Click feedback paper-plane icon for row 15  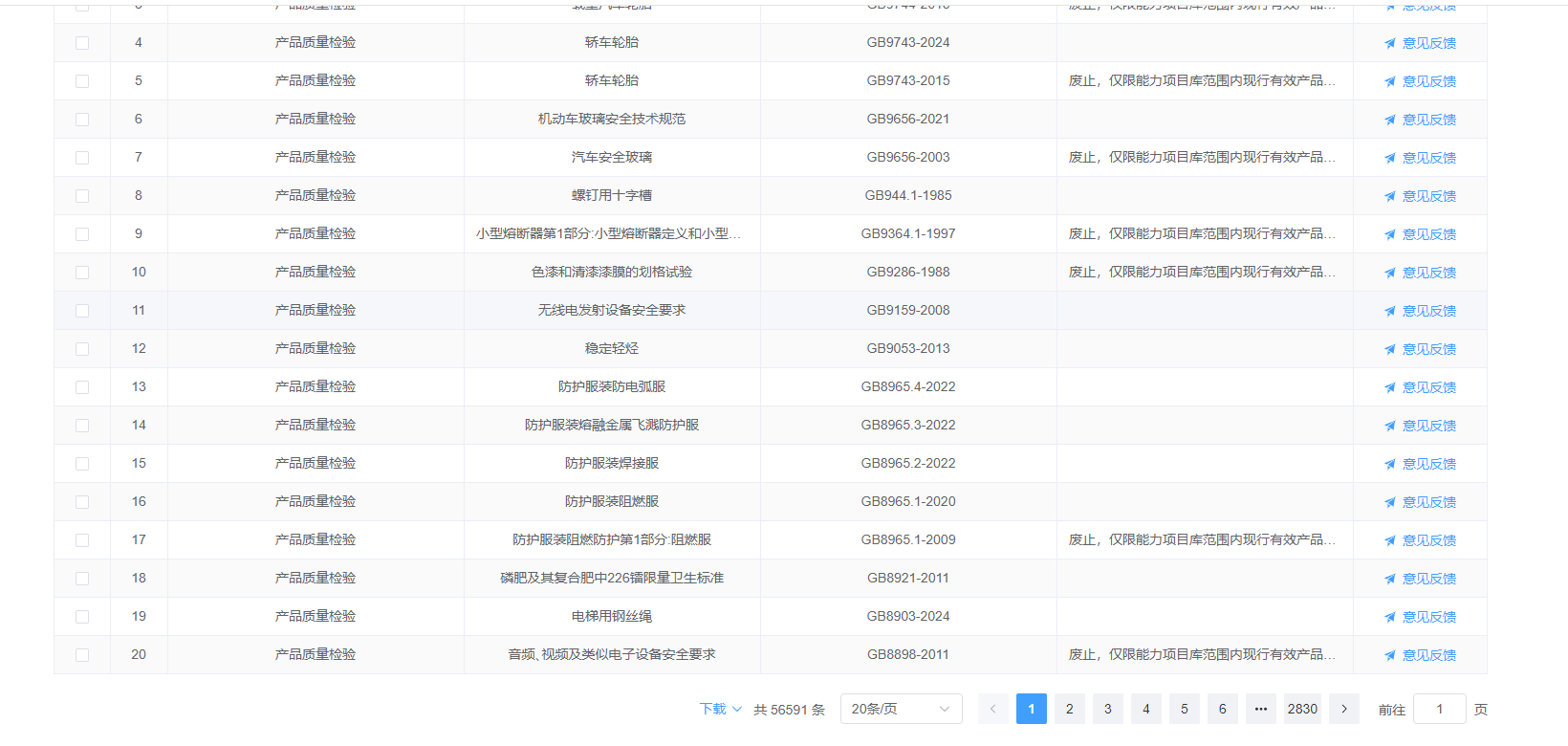[1390, 464]
